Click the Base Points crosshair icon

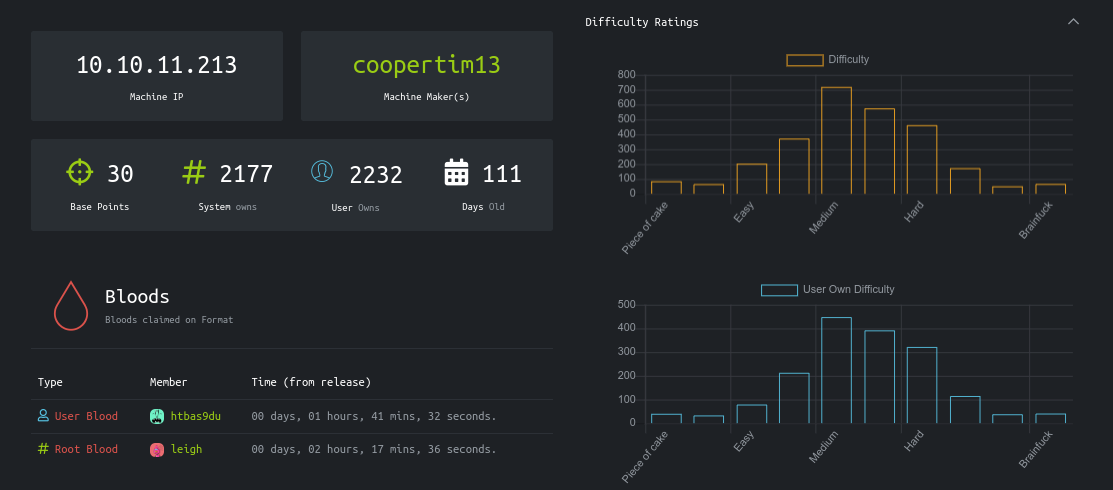point(80,172)
